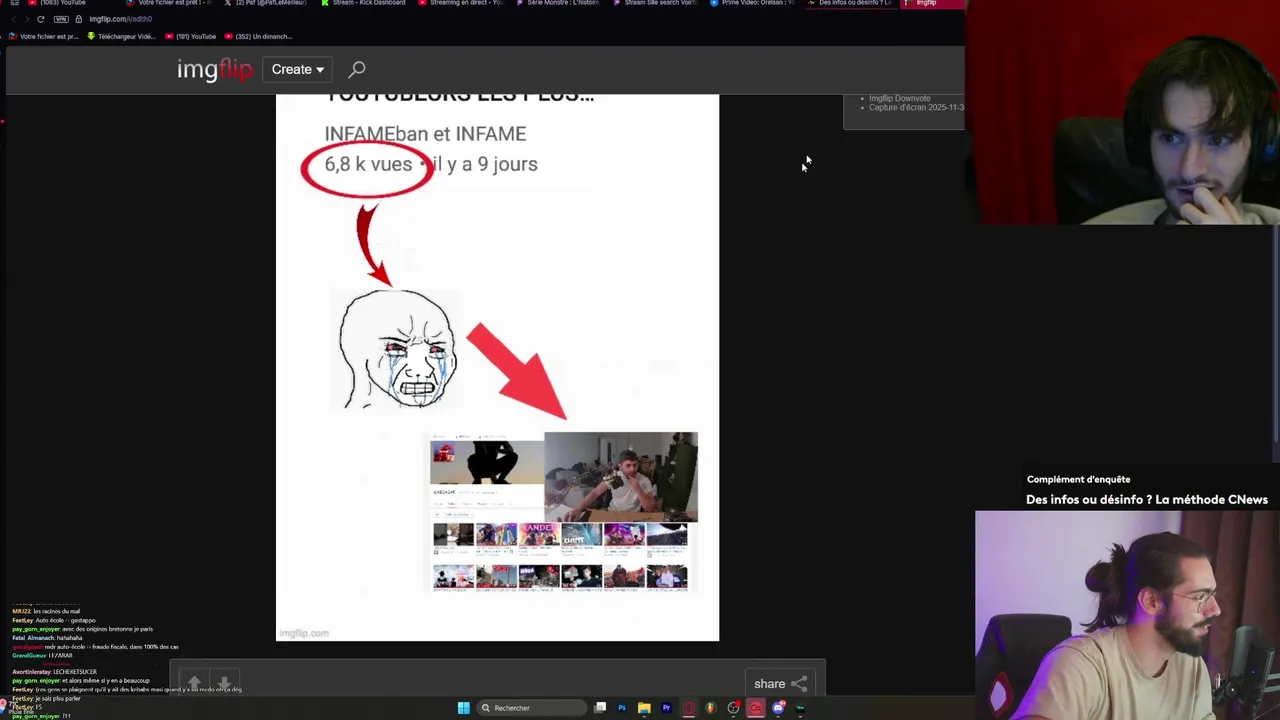Open Premiere Pro from the taskbar

click(666, 708)
